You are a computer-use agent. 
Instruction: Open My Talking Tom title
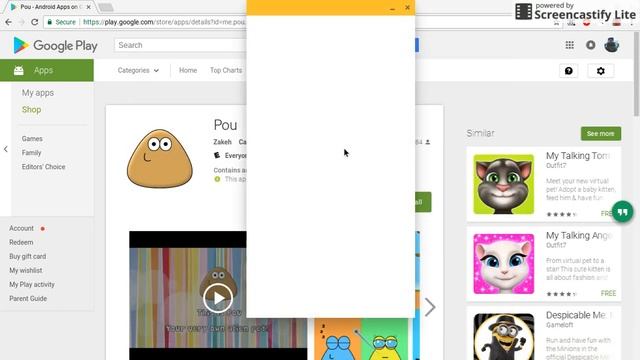click(578, 156)
